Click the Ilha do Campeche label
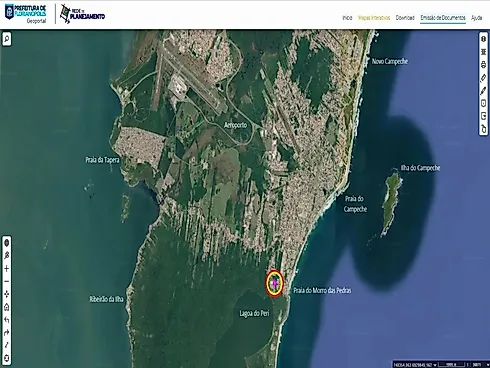 point(420,168)
